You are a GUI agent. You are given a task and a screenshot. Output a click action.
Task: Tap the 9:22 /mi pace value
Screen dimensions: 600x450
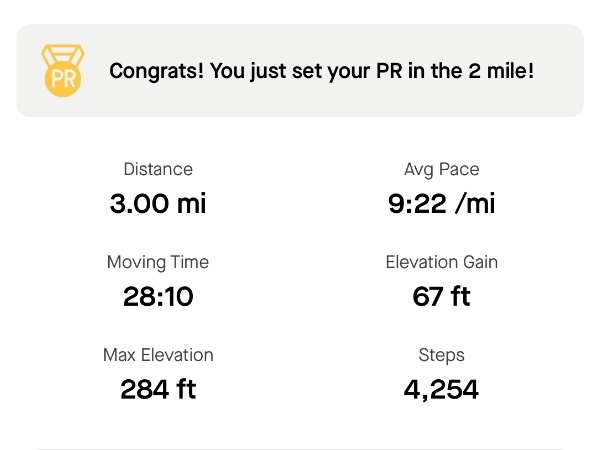pos(442,203)
